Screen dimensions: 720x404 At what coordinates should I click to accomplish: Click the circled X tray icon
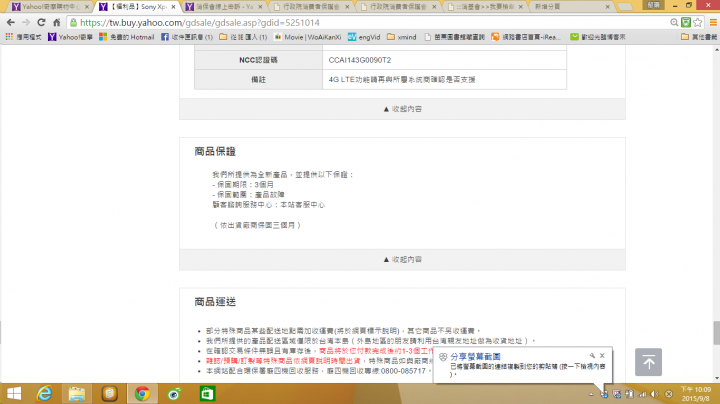669,394
